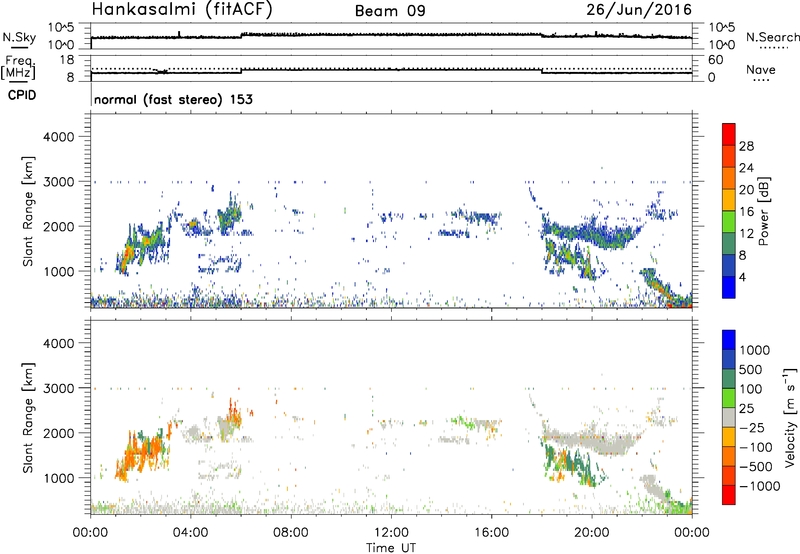Click the Slant Range [km] label of velocity panel
Screen dimensions: 800x554
(x=28, y=418)
